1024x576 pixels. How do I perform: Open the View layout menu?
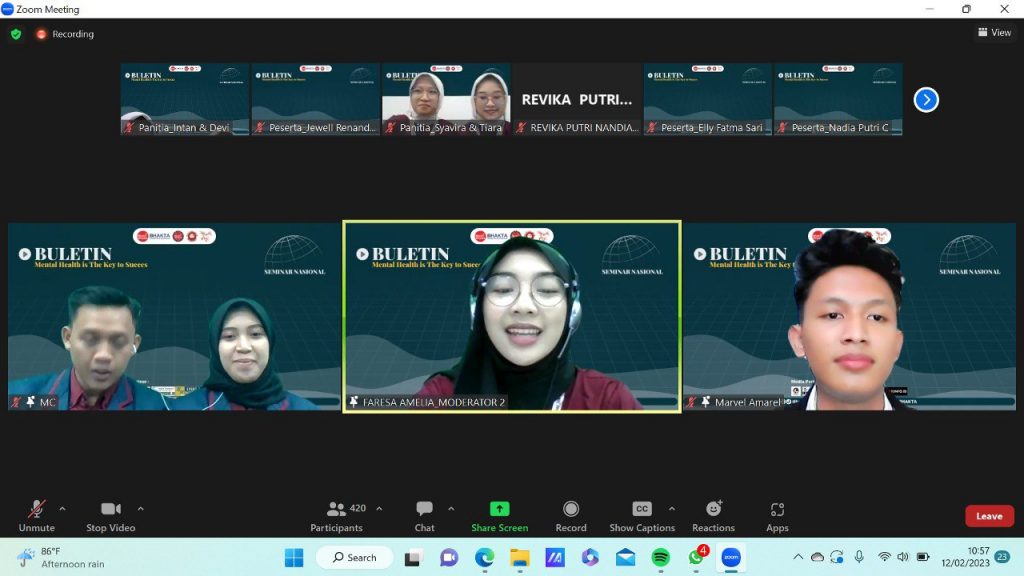[x=994, y=33]
